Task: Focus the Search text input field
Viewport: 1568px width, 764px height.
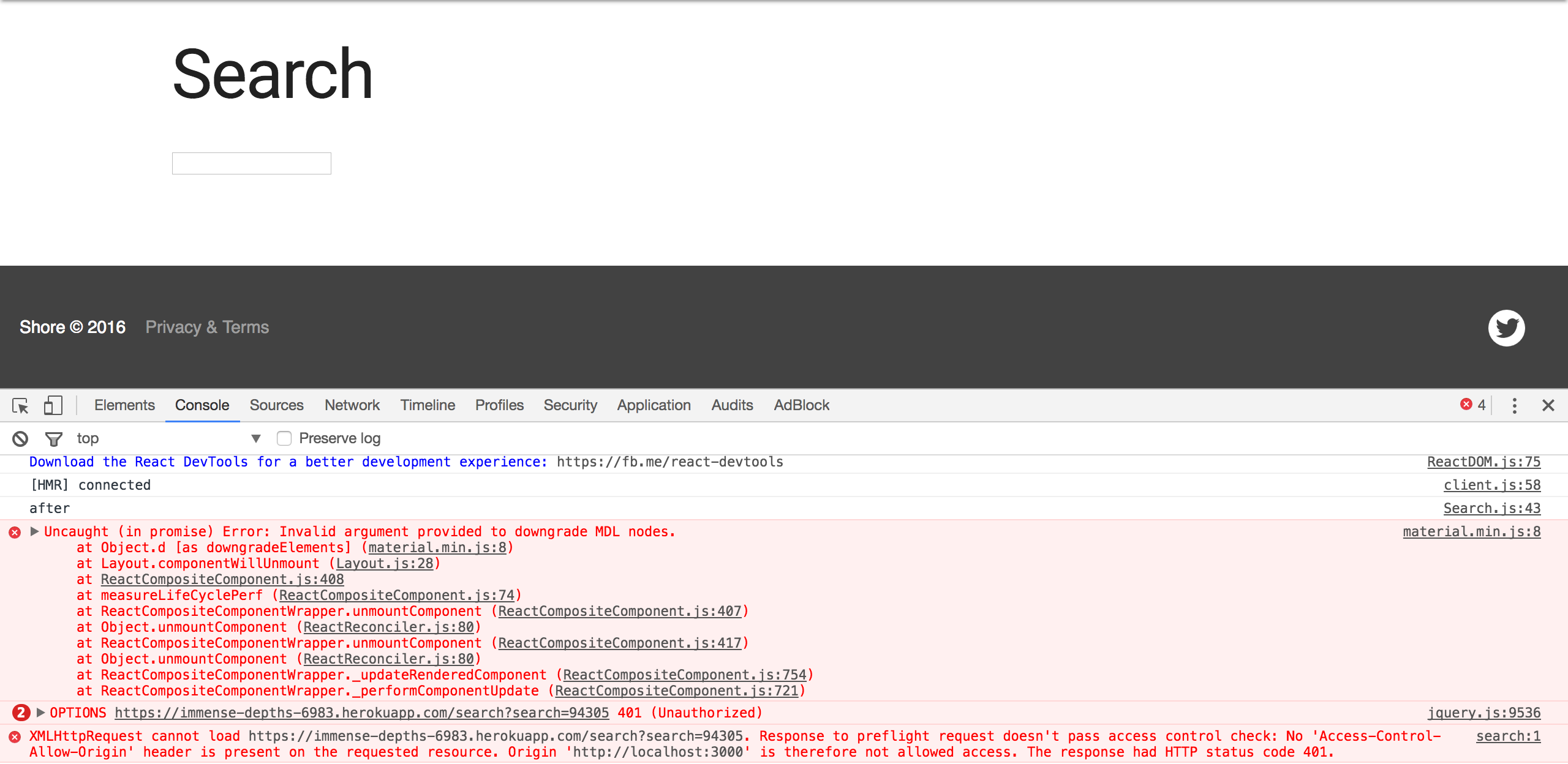Action: (x=252, y=163)
